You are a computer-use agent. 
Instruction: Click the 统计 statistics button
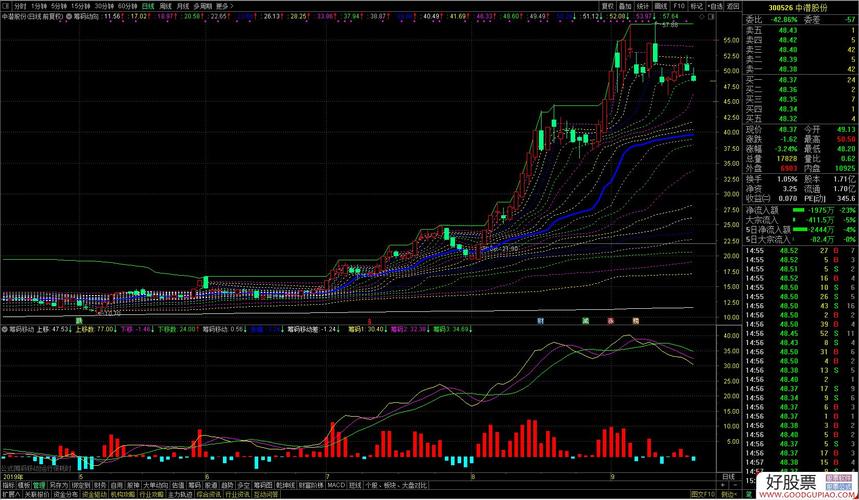click(643, 6)
